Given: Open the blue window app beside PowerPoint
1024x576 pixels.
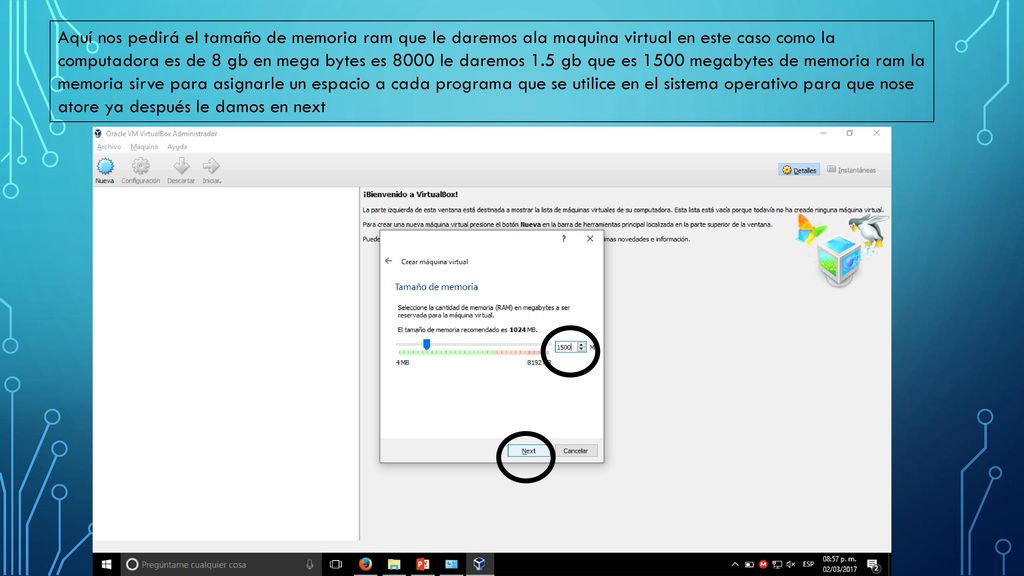Looking at the screenshot, I should coord(451,564).
